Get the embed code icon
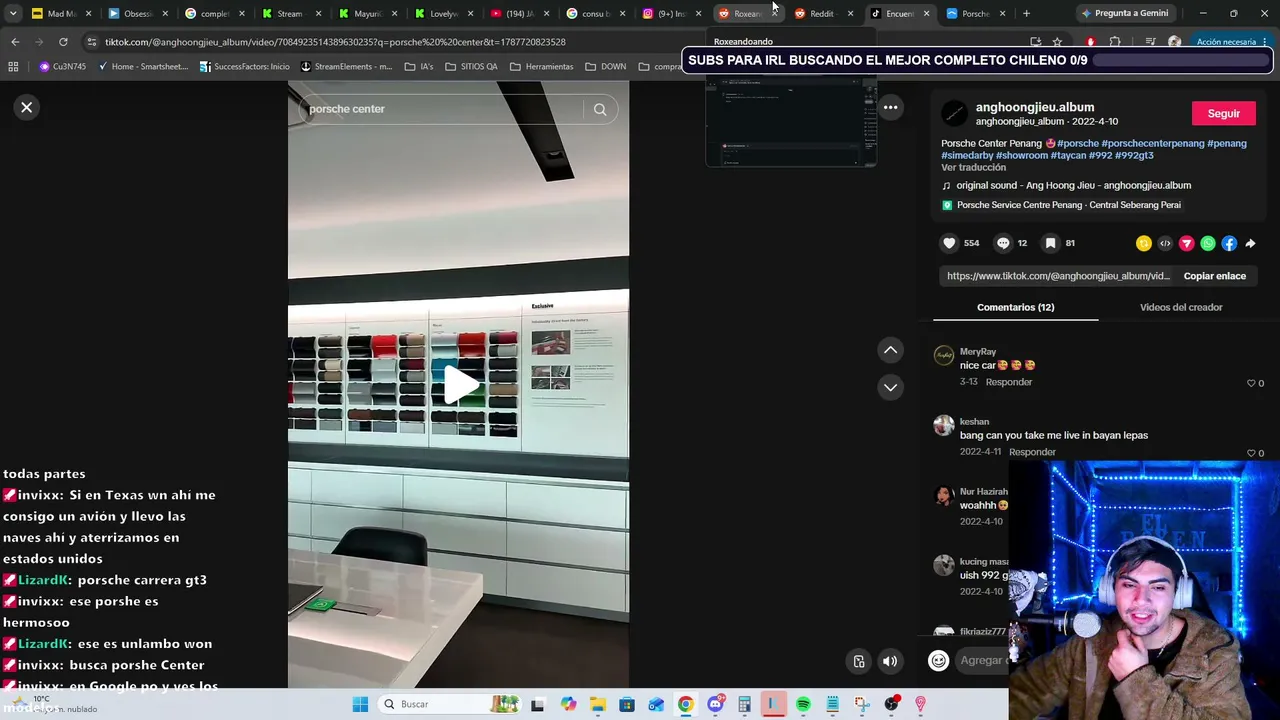This screenshot has width=1280, height=720. click(1165, 243)
